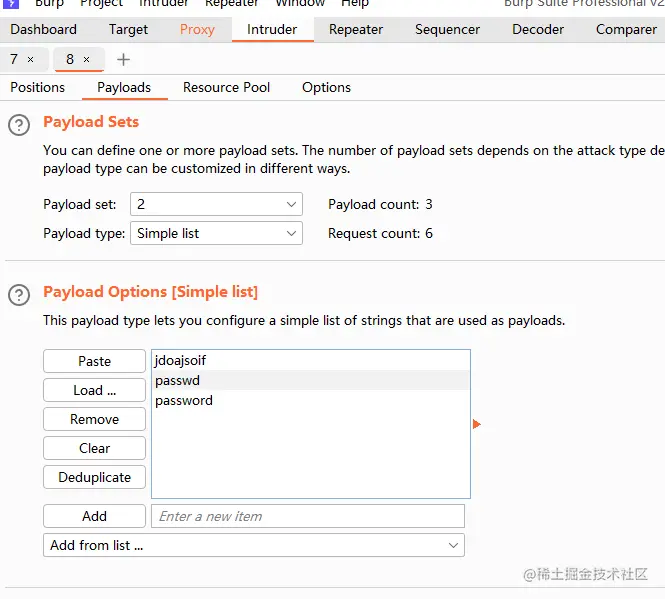Add a new Intruder tab with plus
Image resolution: width=665 pixels, height=599 pixels.
point(123,59)
